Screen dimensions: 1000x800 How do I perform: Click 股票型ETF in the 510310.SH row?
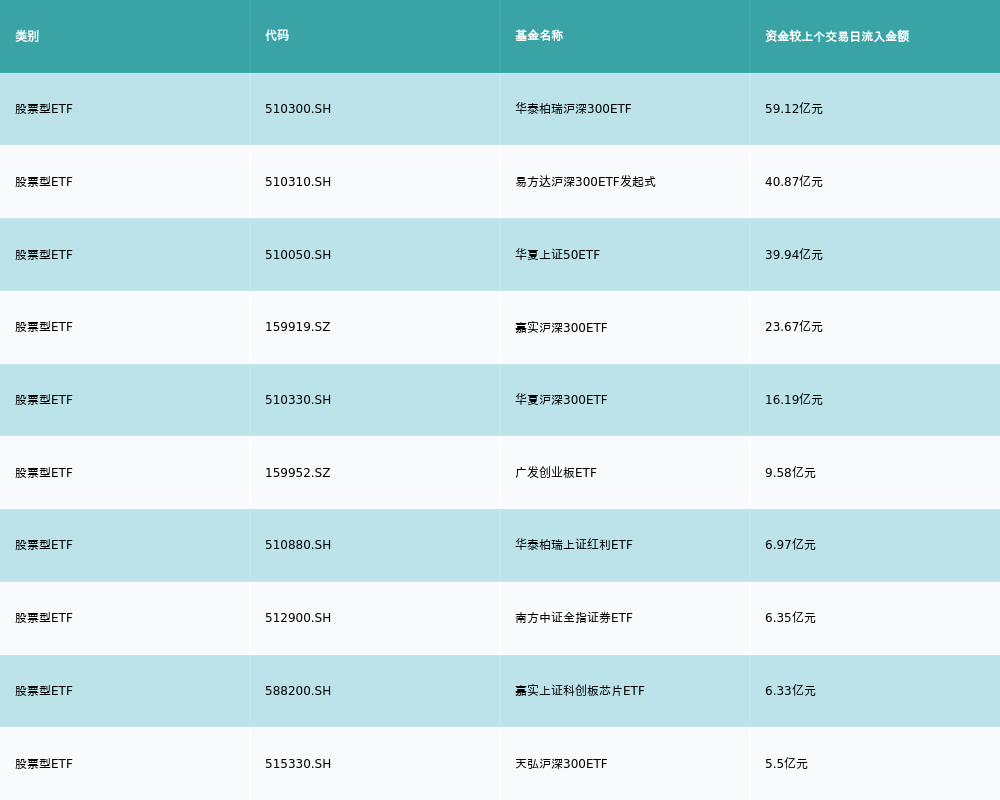[44, 182]
